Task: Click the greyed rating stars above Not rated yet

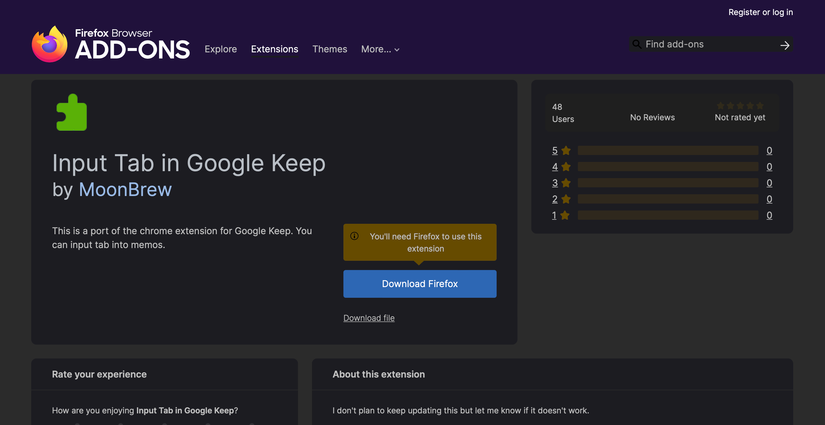Action: point(740,106)
